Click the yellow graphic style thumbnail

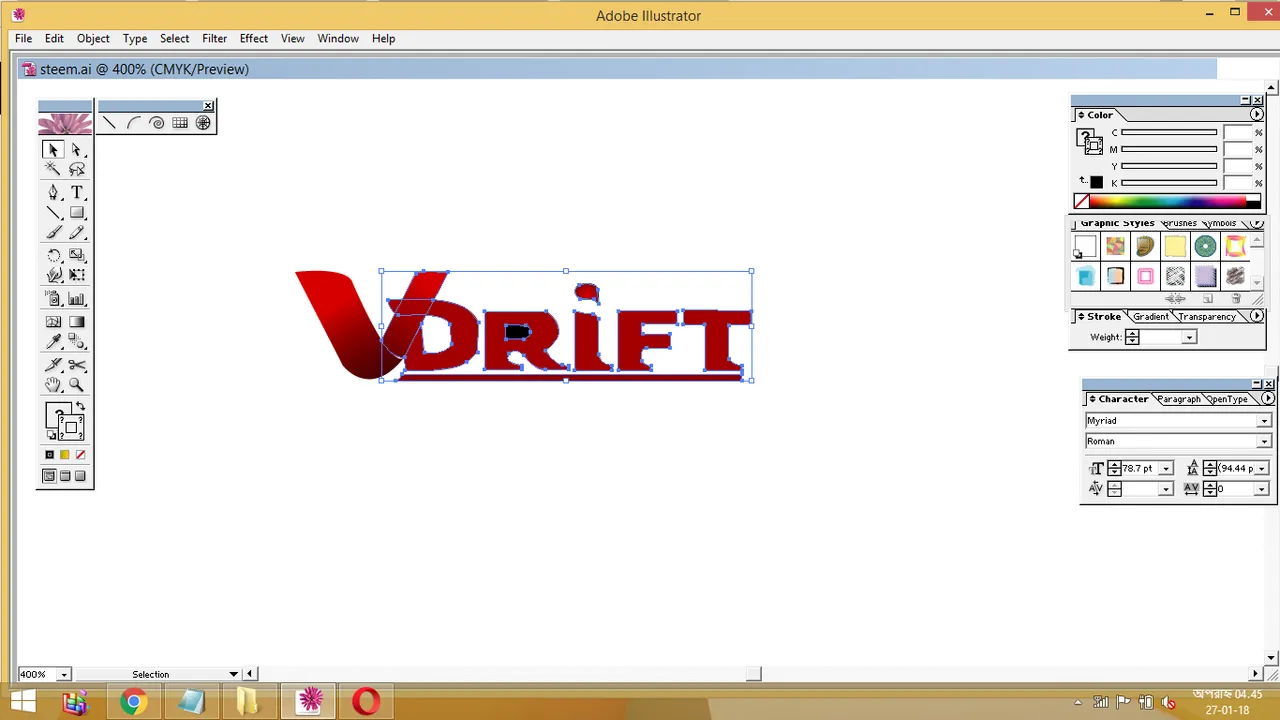(1175, 246)
